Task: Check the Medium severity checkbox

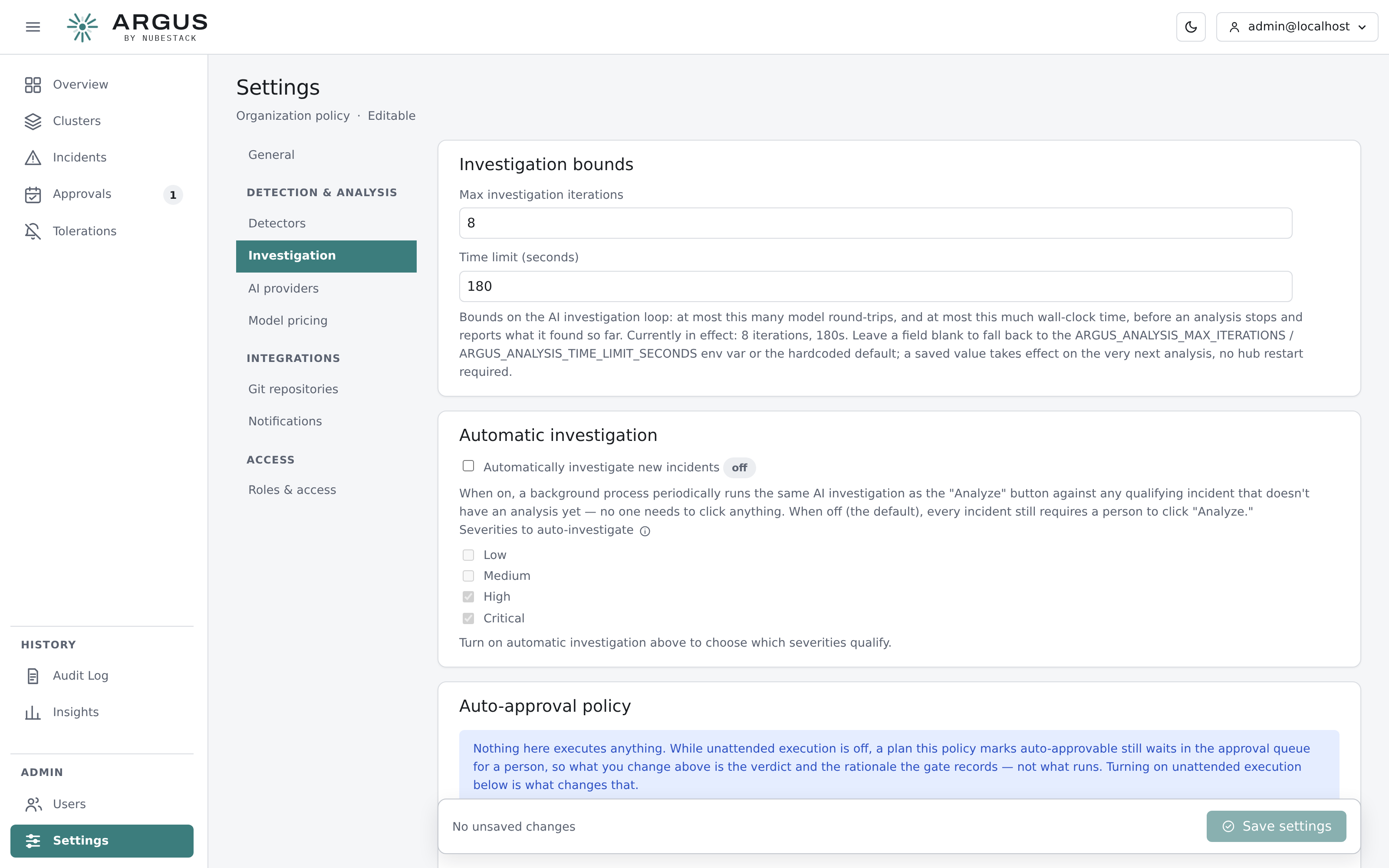Action: click(468, 576)
